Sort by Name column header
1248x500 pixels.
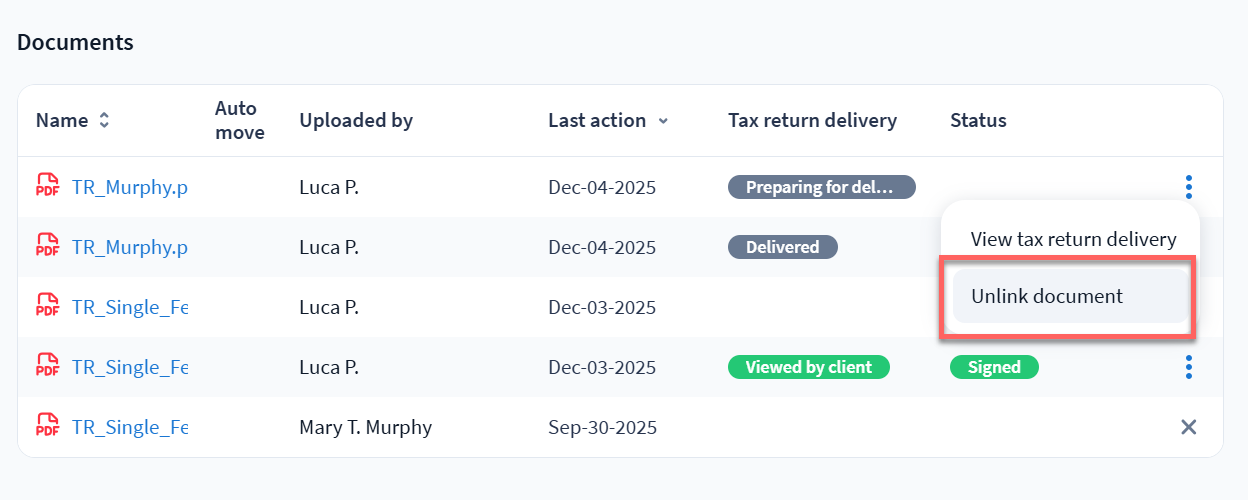coord(62,121)
